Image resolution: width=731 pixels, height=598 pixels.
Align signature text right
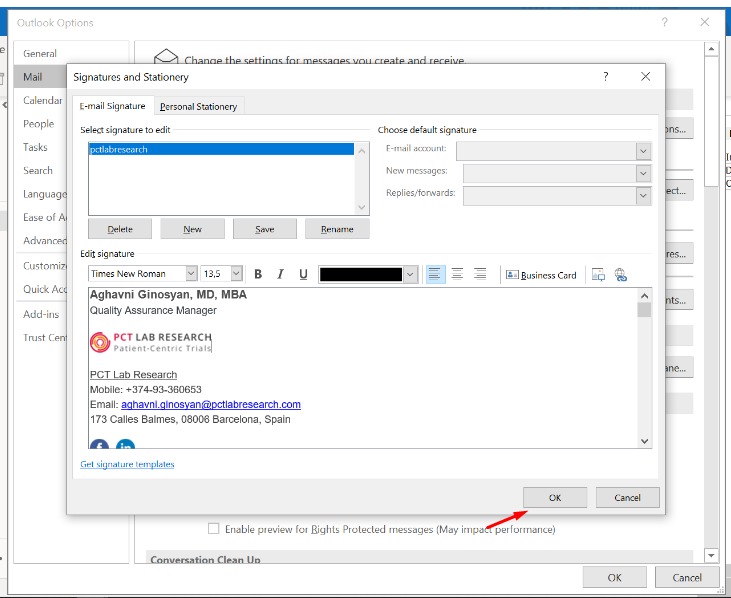480,275
